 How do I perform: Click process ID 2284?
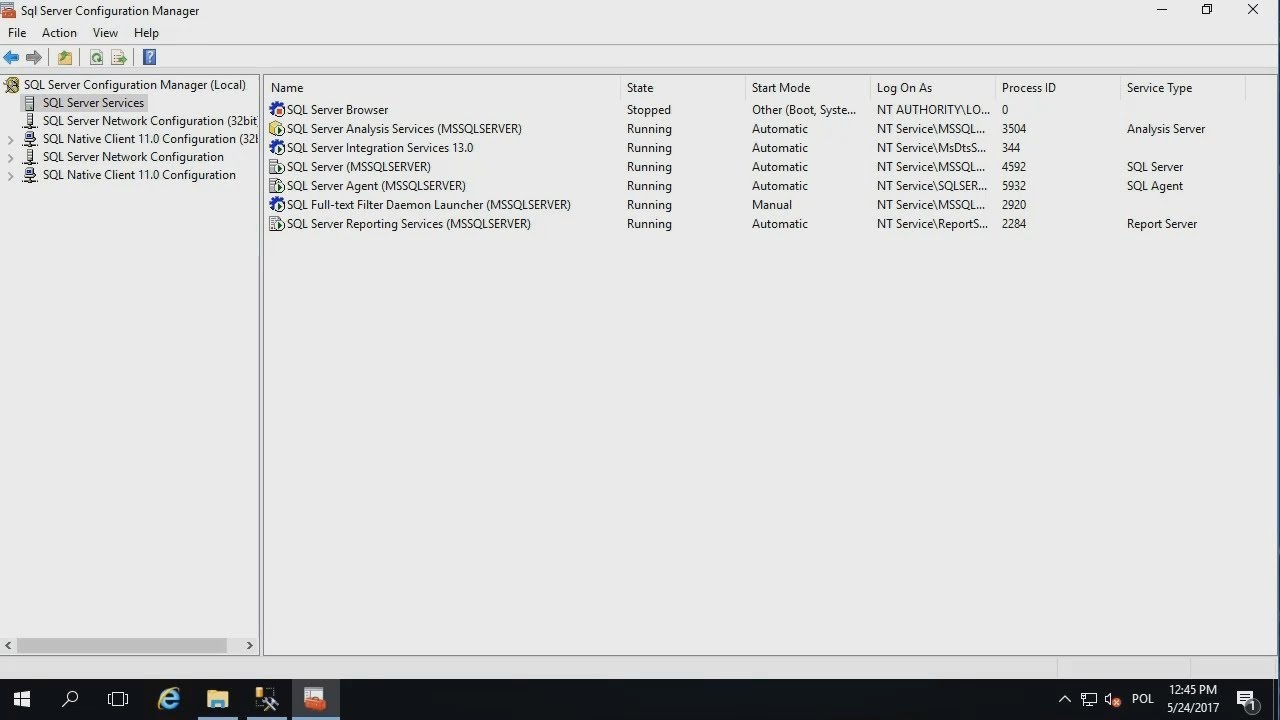coord(1014,224)
